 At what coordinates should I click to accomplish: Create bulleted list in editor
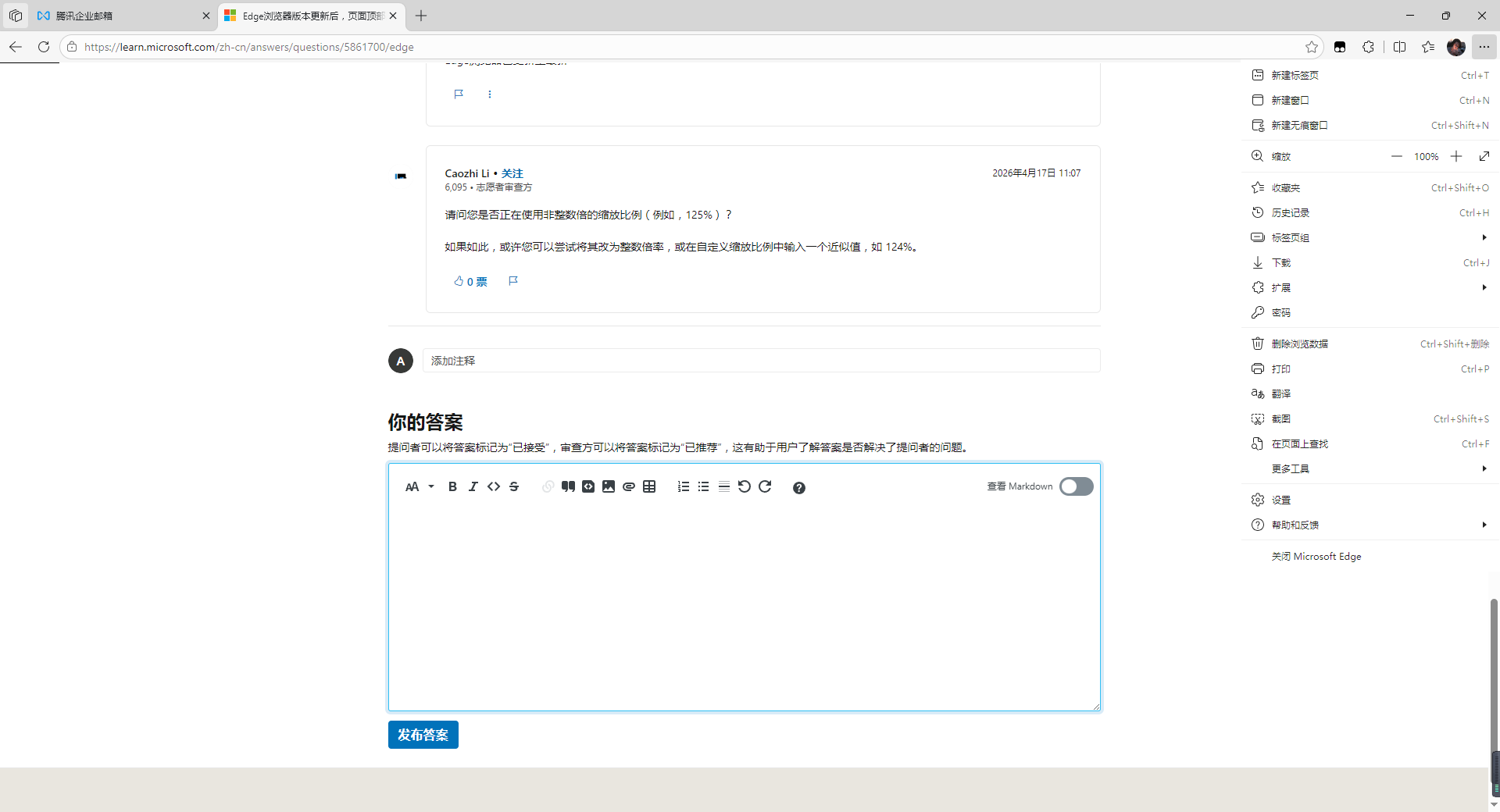(704, 486)
